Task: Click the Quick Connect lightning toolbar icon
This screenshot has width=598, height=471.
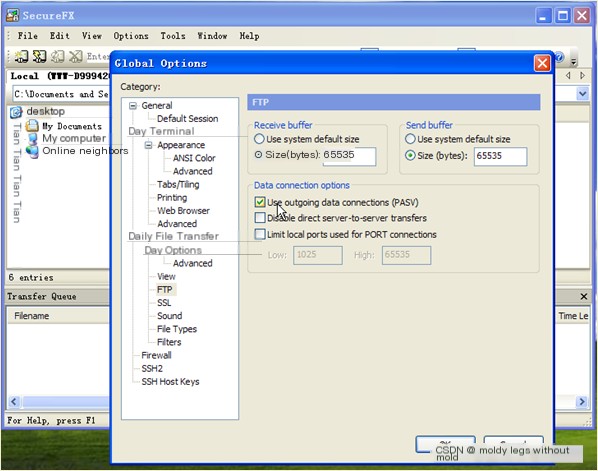Action: [x=39, y=56]
